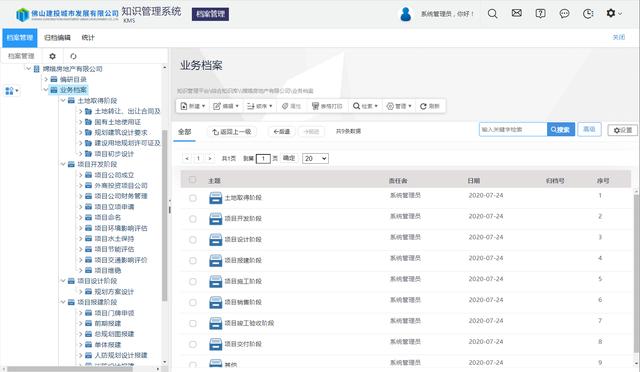Image resolution: width=640 pixels, height=372 pixels.
Task: Click the 属性 properties toolbar button
Action: click(x=291, y=106)
